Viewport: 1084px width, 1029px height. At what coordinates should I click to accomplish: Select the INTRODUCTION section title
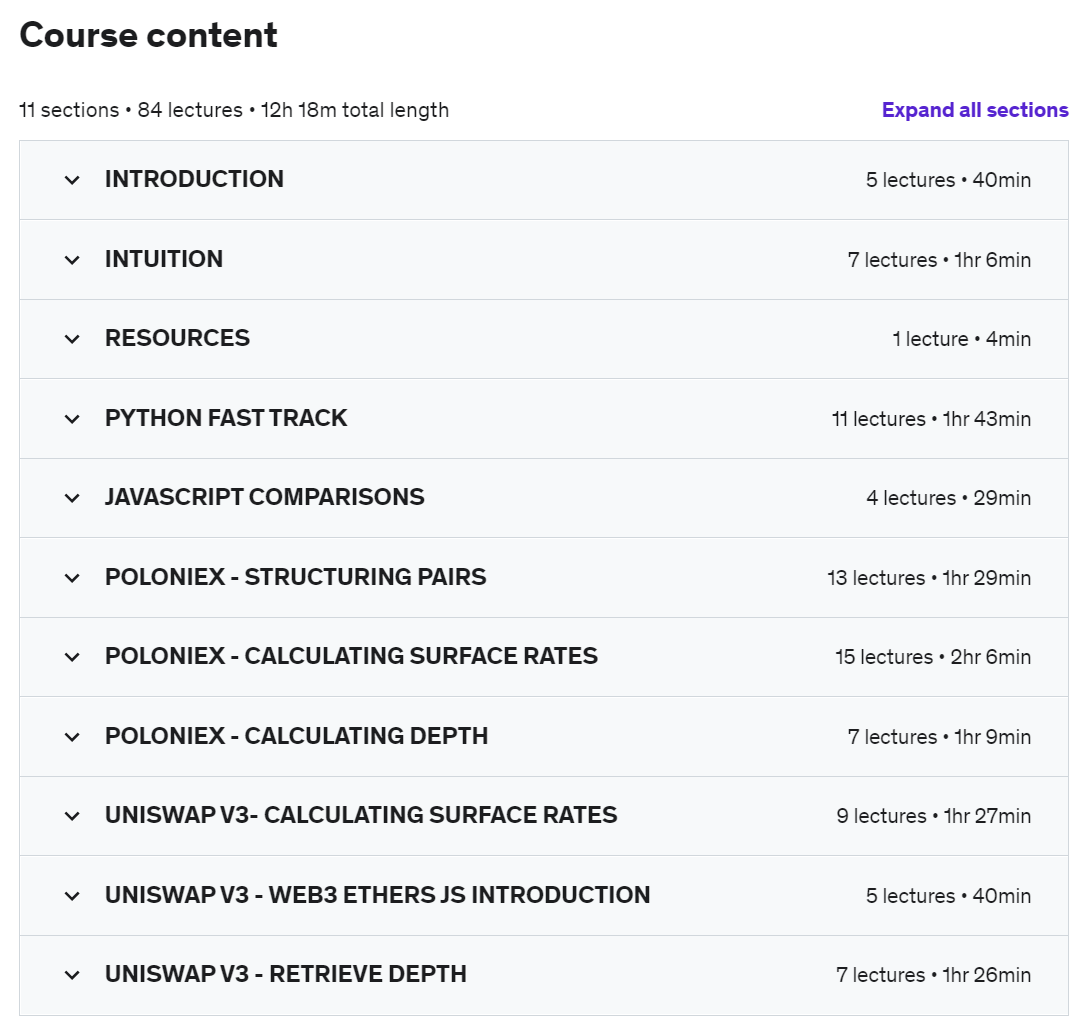[194, 179]
